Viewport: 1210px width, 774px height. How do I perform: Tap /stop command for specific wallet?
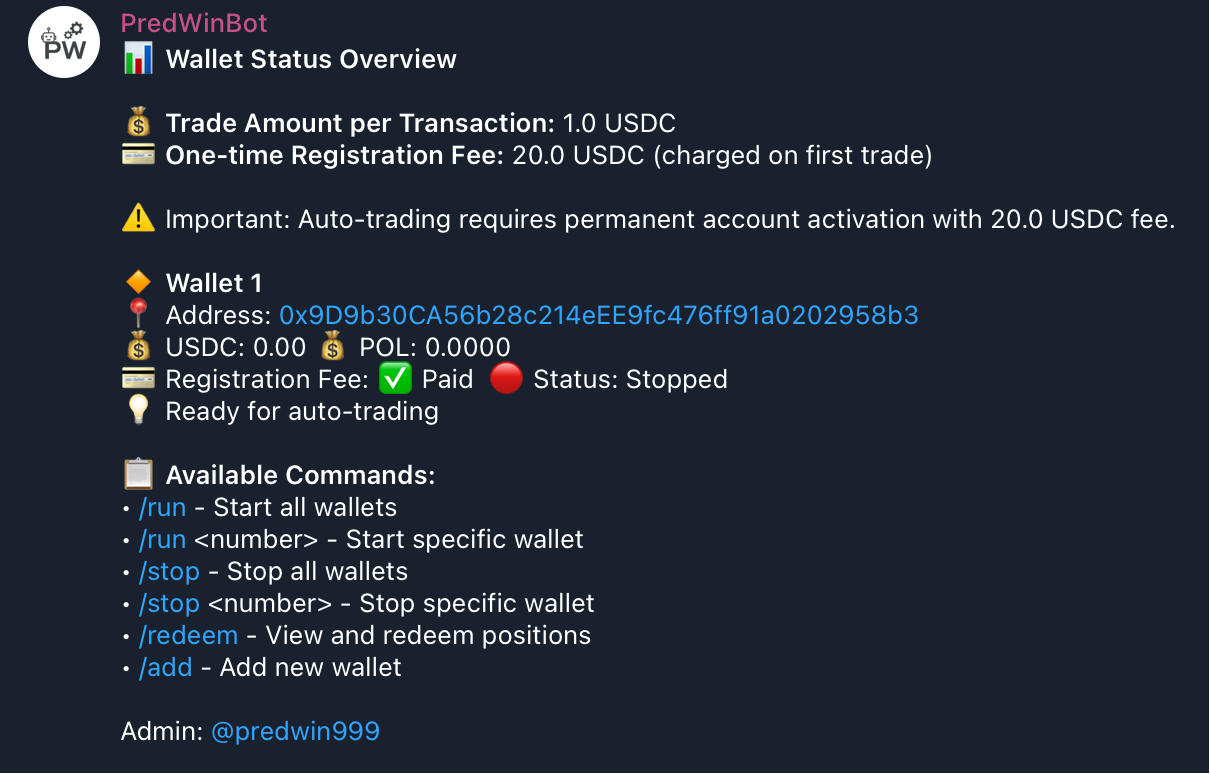[x=169, y=603]
